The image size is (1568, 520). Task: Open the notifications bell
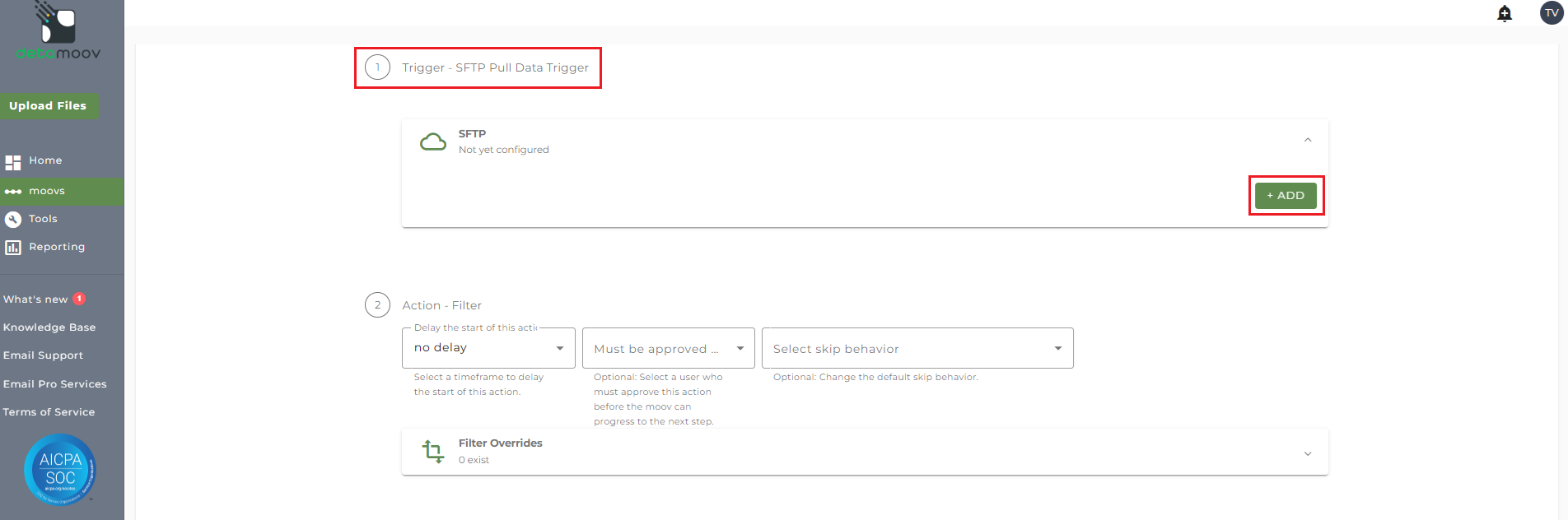click(1505, 13)
